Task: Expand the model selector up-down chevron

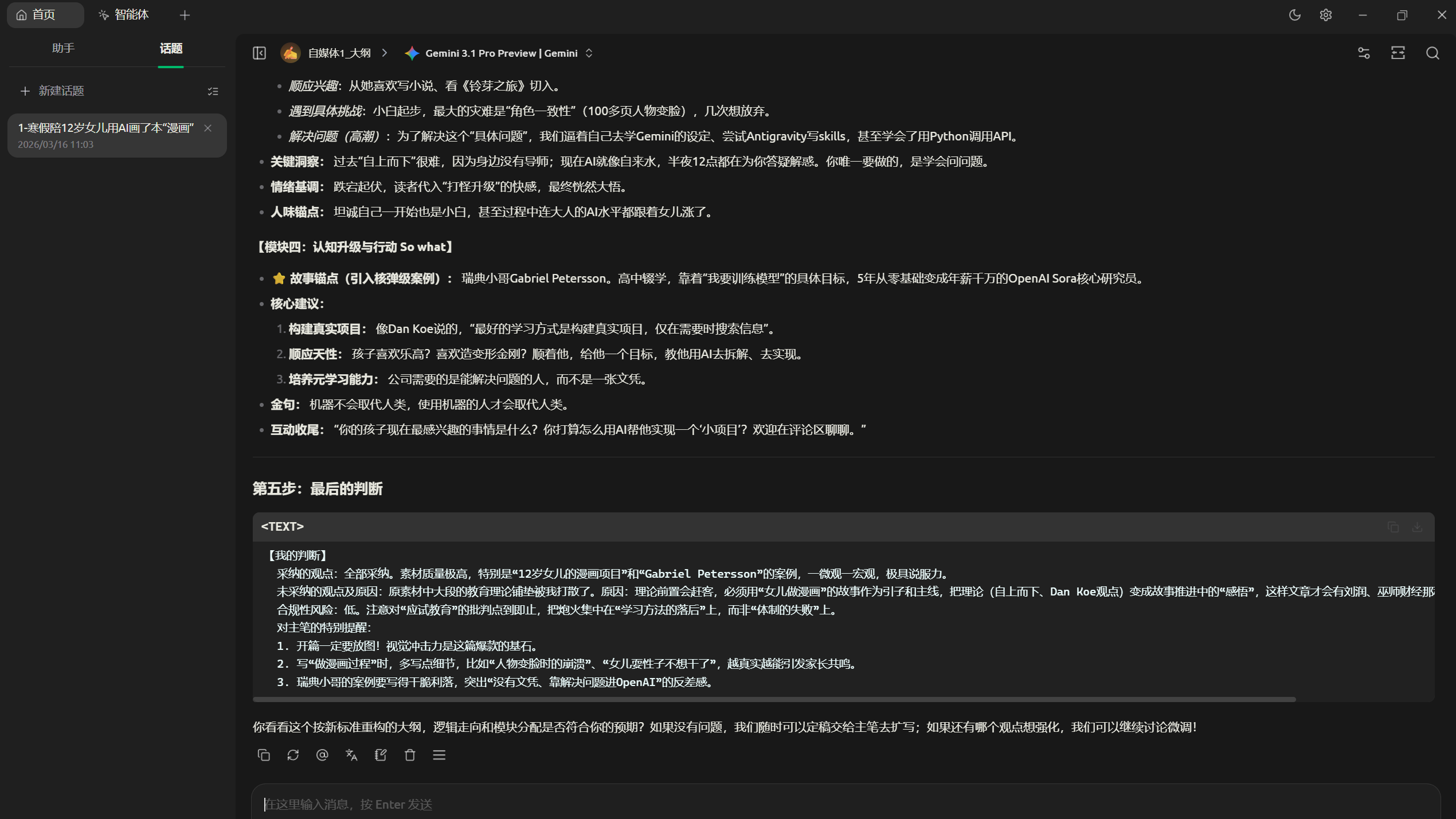Action: (x=589, y=53)
